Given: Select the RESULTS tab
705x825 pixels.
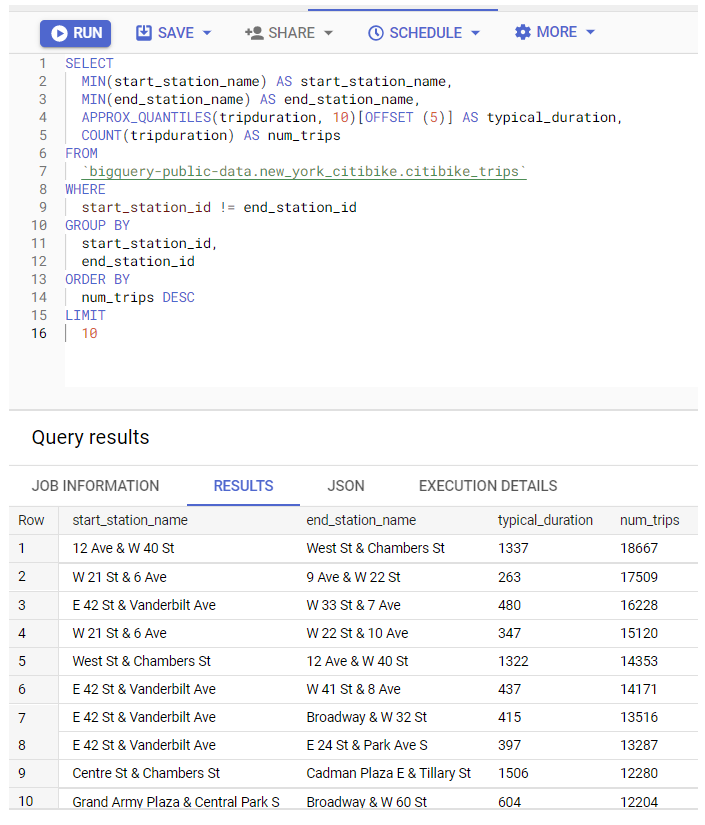Looking at the screenshot, I should click(244, 486).
